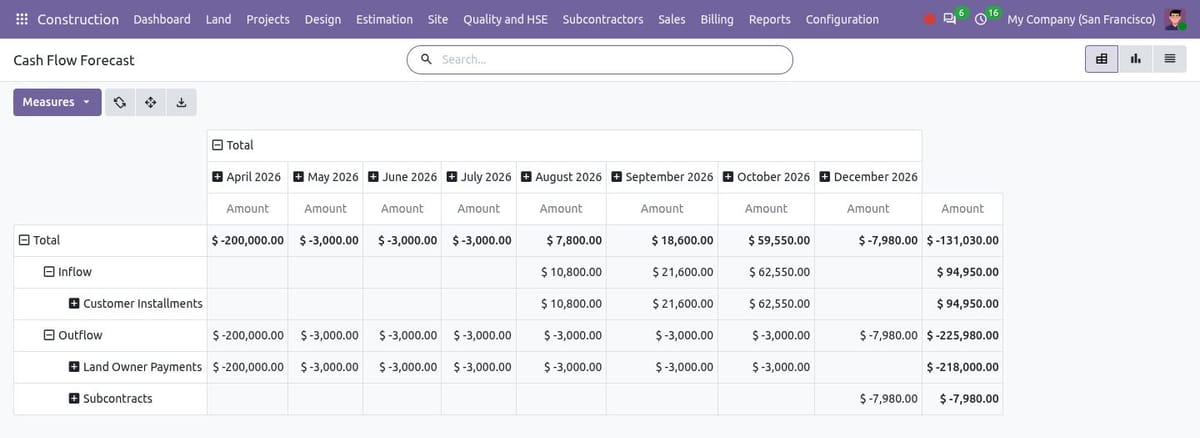Sort by the Amount header under August 2026
Viewport: 1200px width, 438px height.
click(561, 208)
